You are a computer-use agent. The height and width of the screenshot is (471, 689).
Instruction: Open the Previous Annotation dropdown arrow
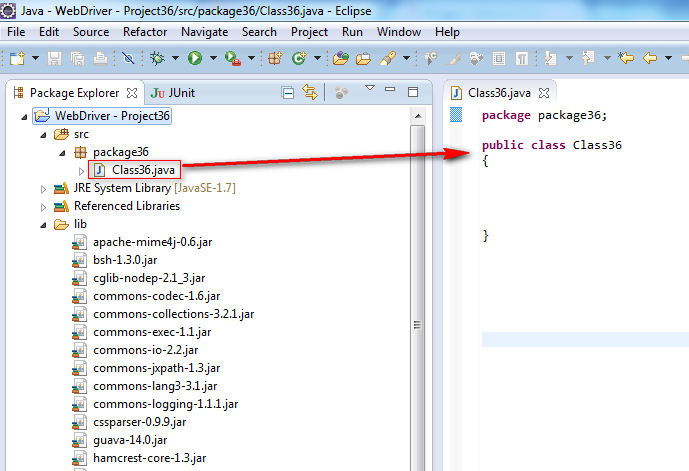click(x=607, y=58)
